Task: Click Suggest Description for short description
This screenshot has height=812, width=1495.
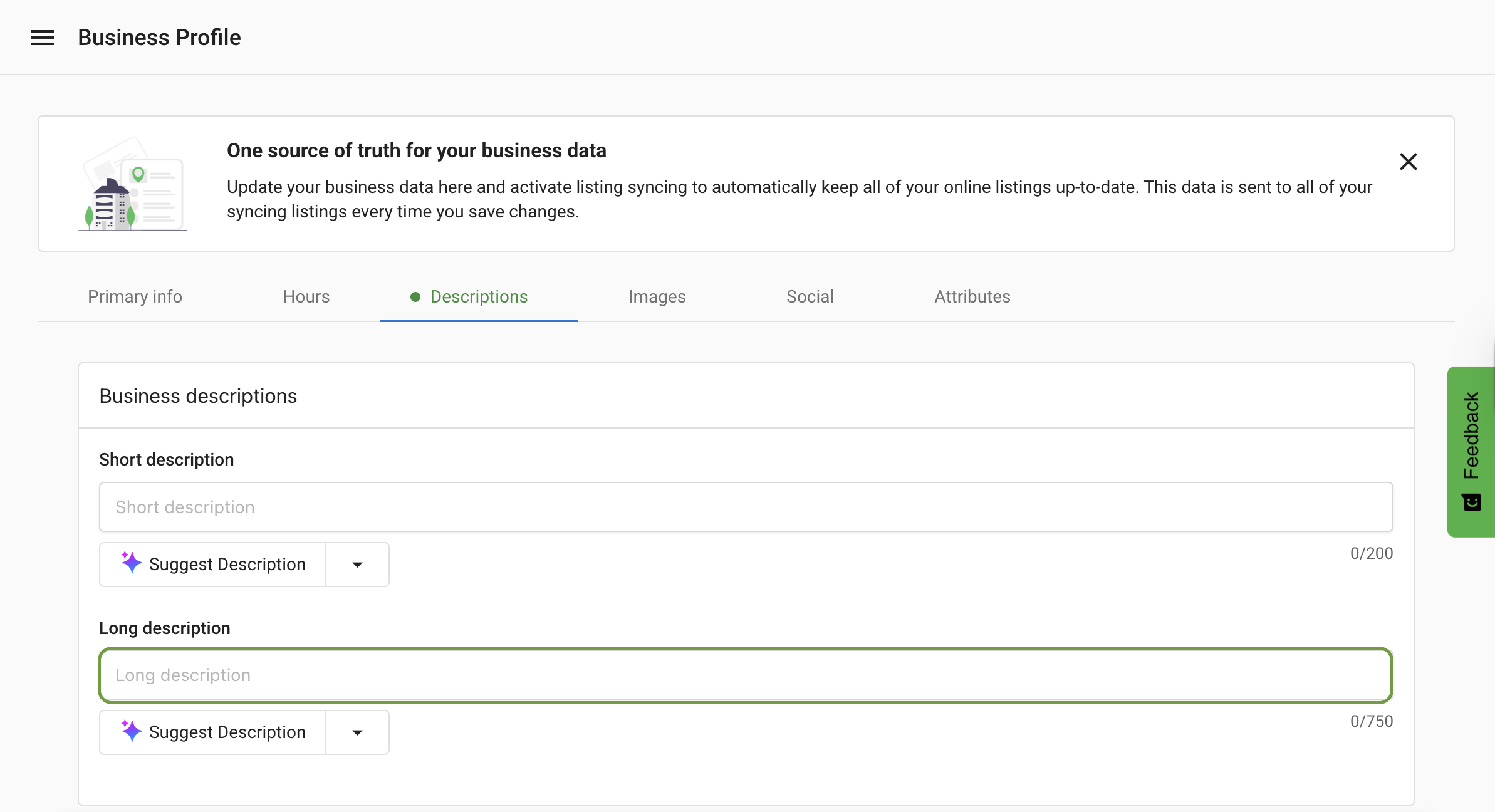Action: click(227, 565)
